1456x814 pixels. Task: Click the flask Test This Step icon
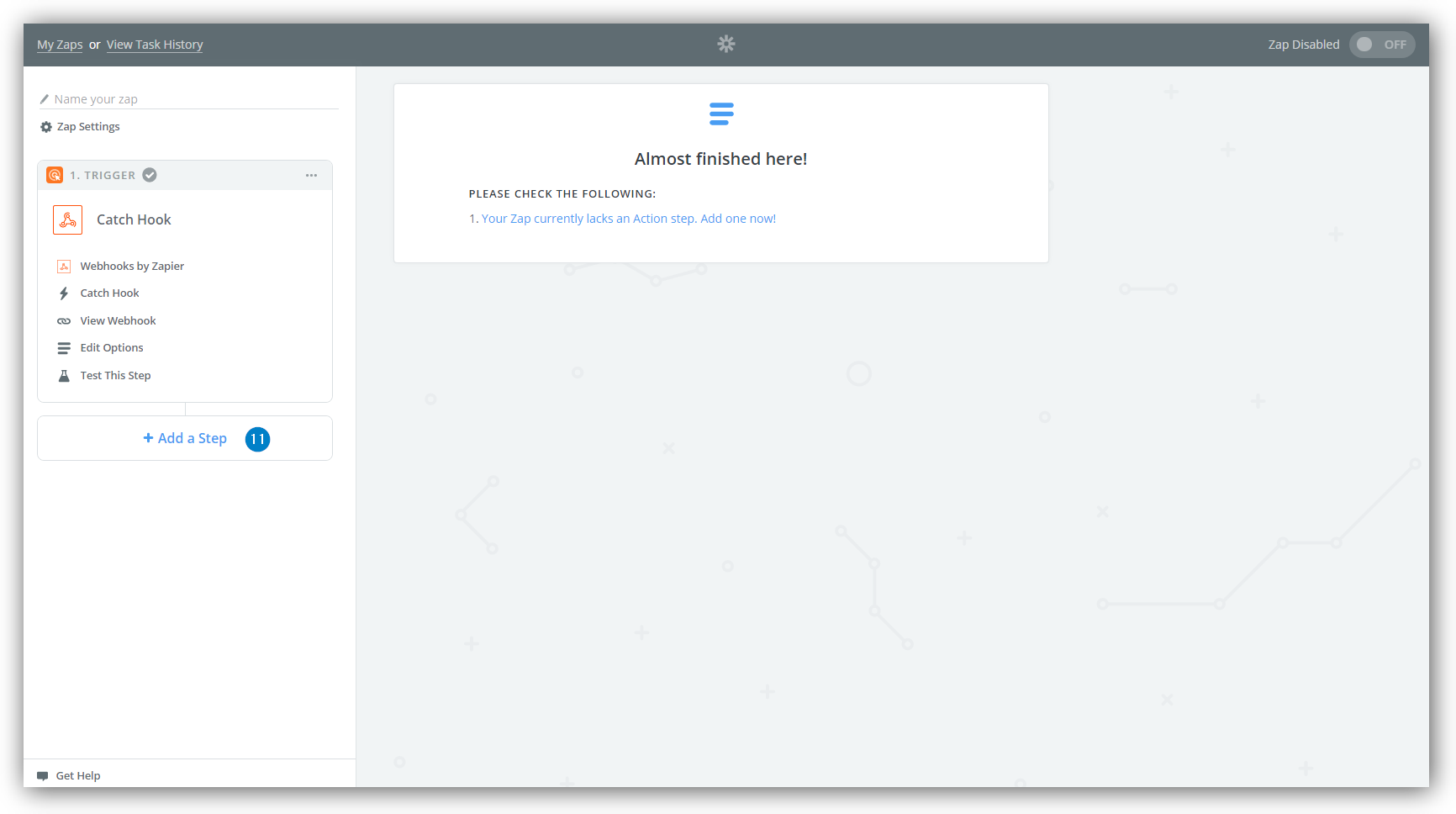64,376
